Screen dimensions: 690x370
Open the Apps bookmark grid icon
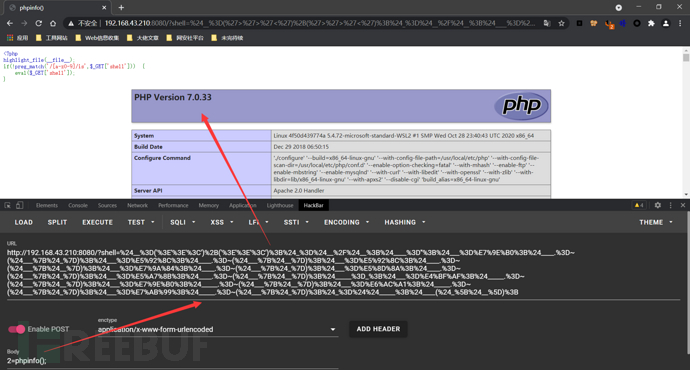pos(10,38)
